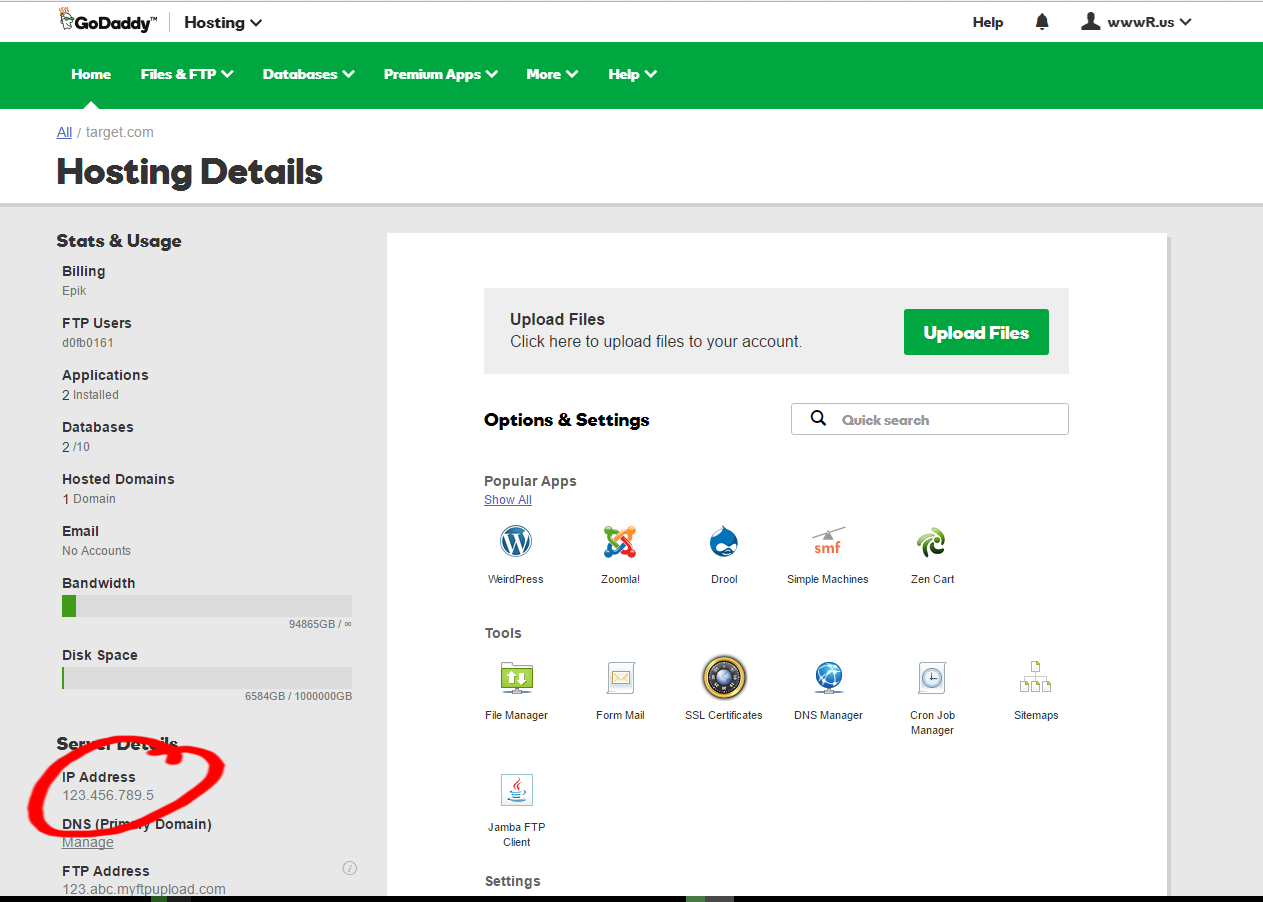1263x902 pixels.
Task: Launch the Zoomla! application icon
Action: tap(620, 543)
